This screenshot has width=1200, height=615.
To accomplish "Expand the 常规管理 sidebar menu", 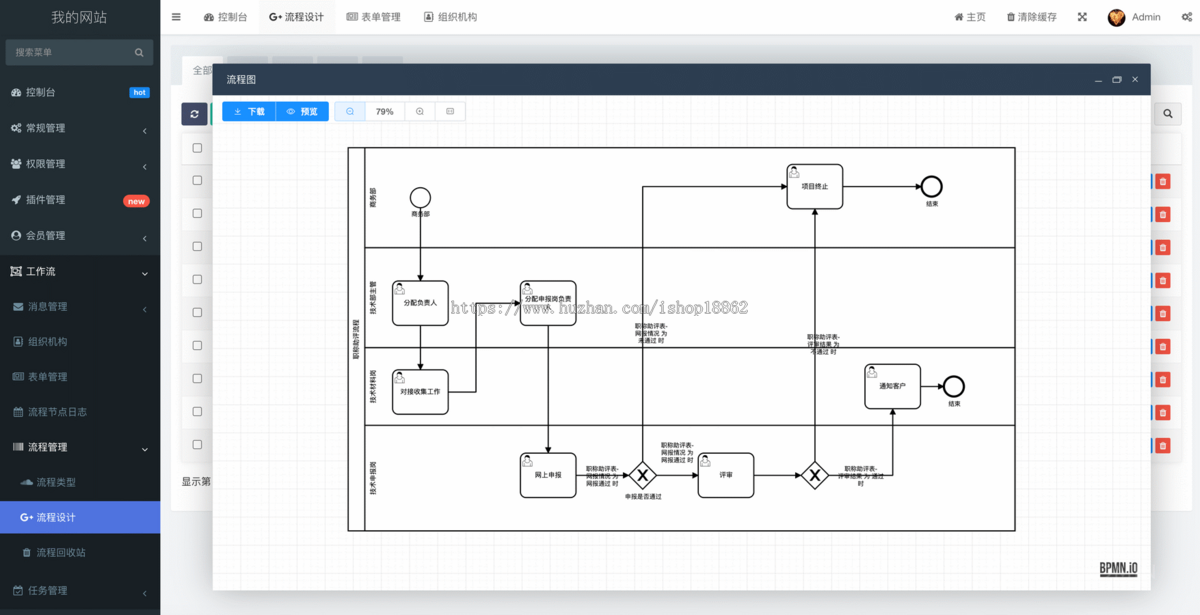I will click(80, 128).
